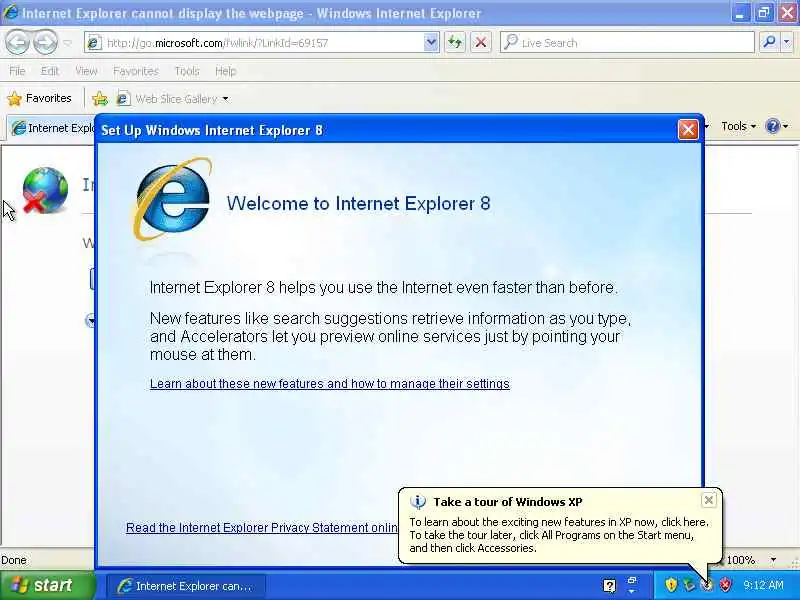Expand the Web Slice Gallery dropdown

[226, 99]
